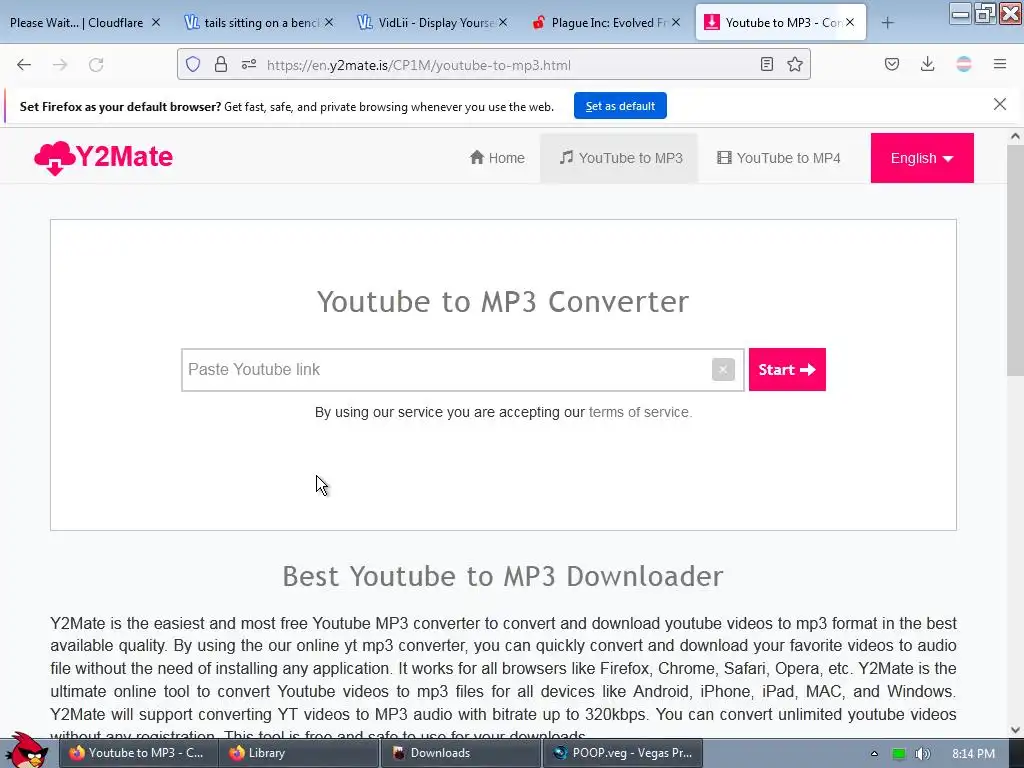Click Set as default button

pos(620,106)
